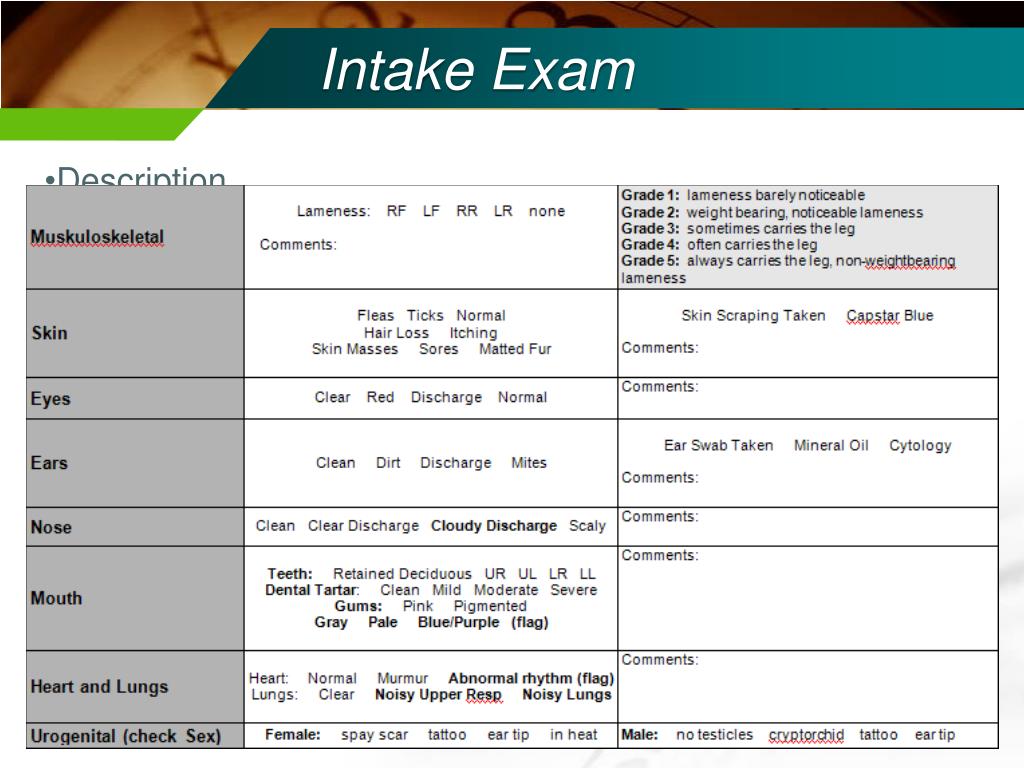Click 'Retained Deciduous' teeth option
Viewport: 1024px width, 768px height.
point(402,573)
